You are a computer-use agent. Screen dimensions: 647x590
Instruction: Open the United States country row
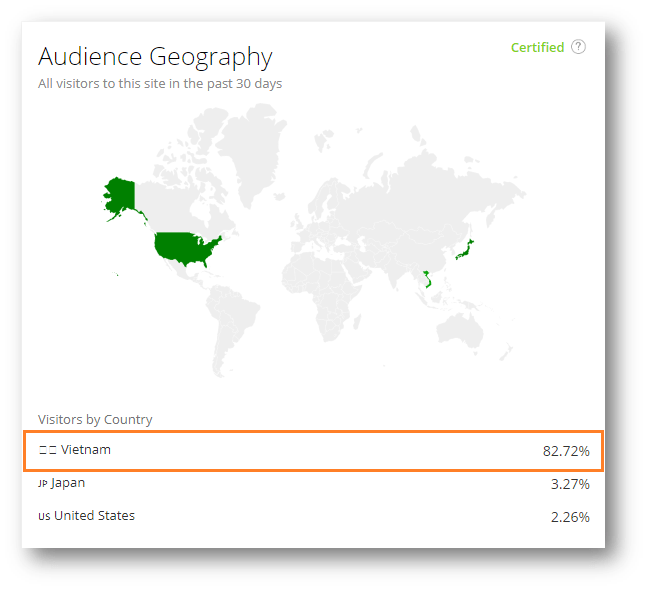314,516
